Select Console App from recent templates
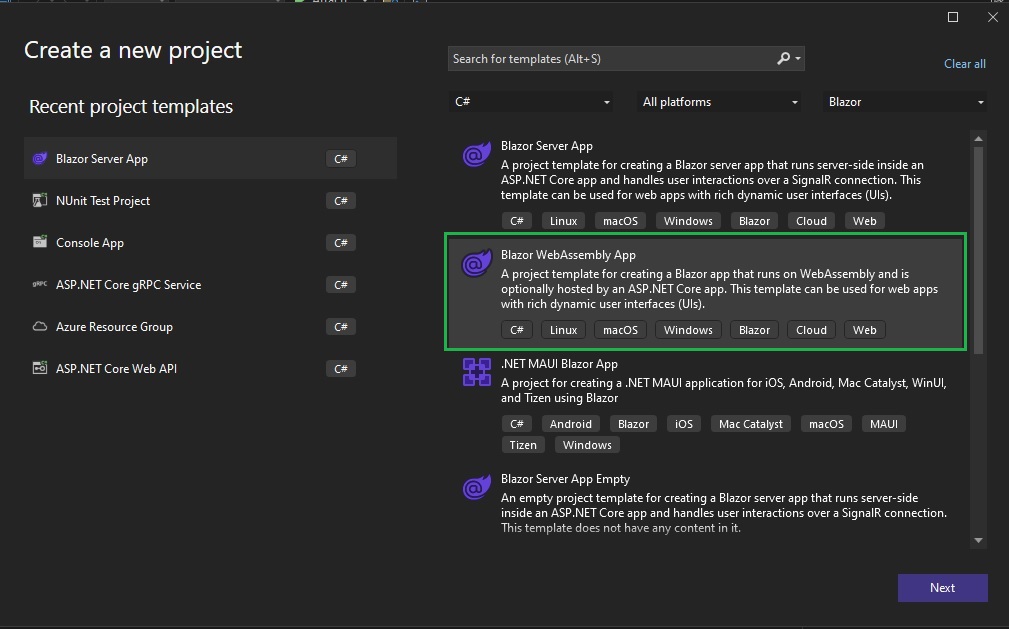The width and height of the screenshot is (1009, 629). [x=210, y=242]
